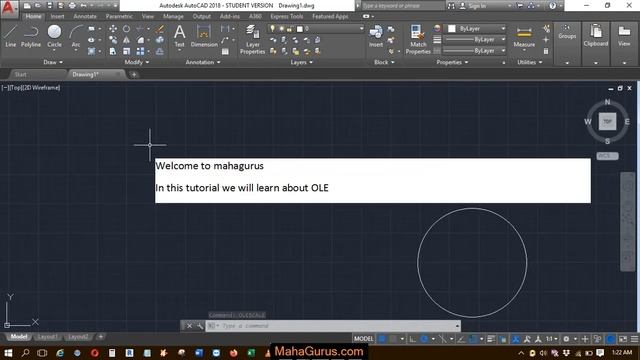Click the search keyword input field
The image size is (640, 360).
pyautogui.click(x=402, y=6)
